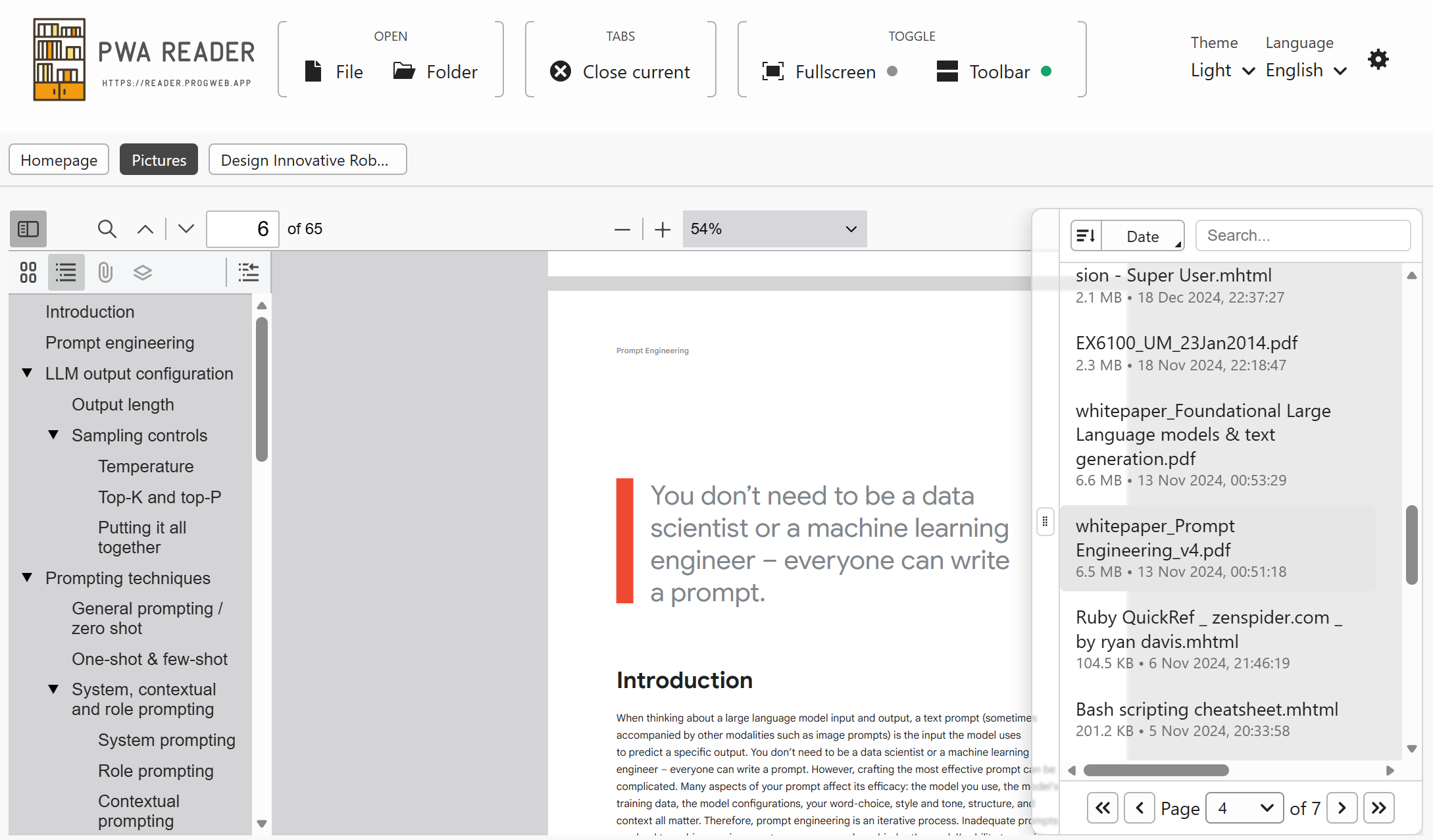Collapse the sidebar panel
The image size is (1433, 840).
coord(28,228)
